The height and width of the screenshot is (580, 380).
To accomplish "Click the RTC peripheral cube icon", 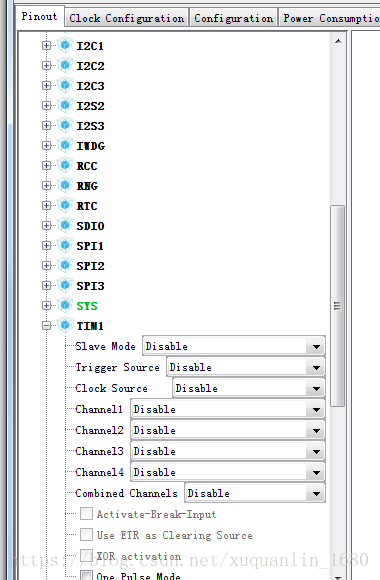I will (x=65, y=205).
